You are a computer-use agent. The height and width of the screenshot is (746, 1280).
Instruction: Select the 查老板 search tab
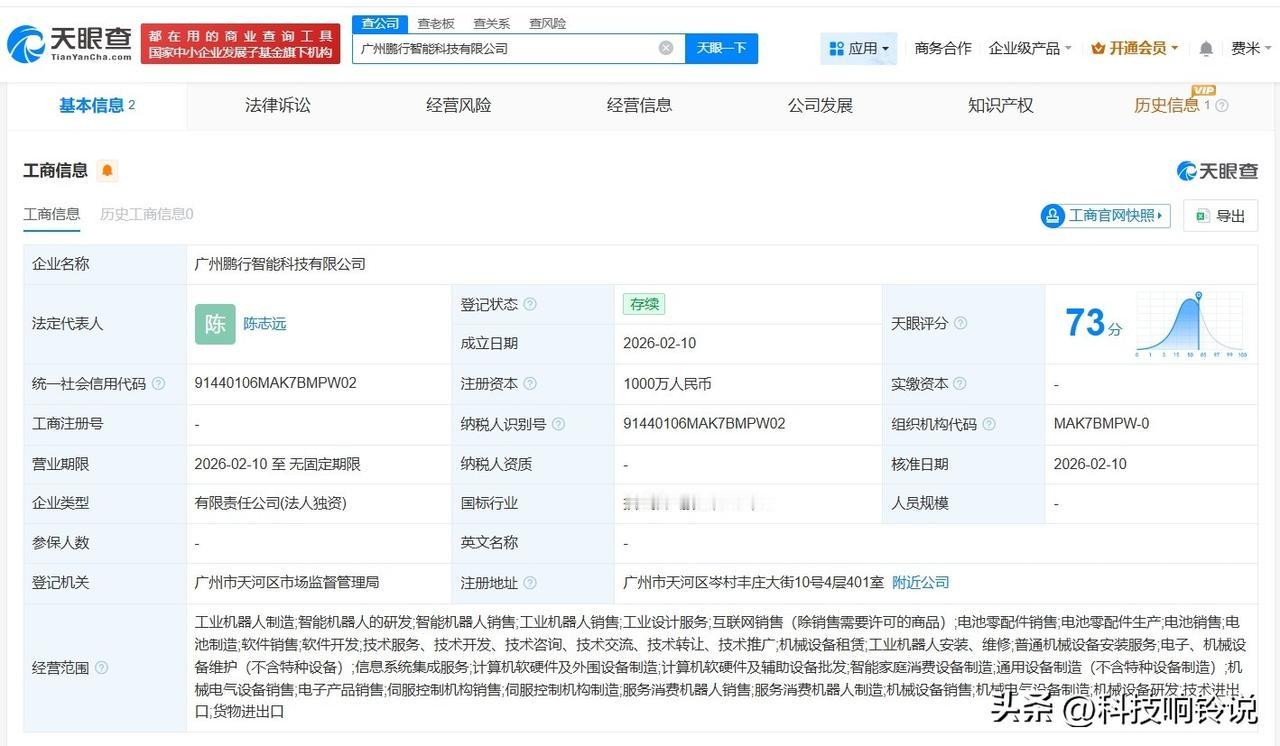(x=434, y=23)
